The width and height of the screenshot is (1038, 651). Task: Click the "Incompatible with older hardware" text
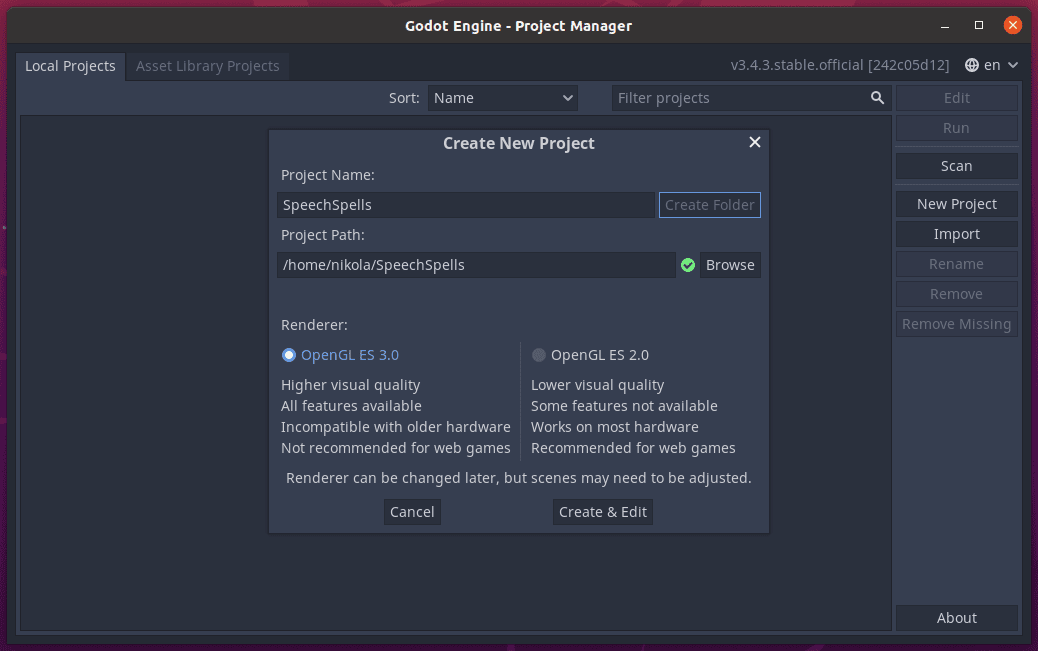[x=395, y=426]
